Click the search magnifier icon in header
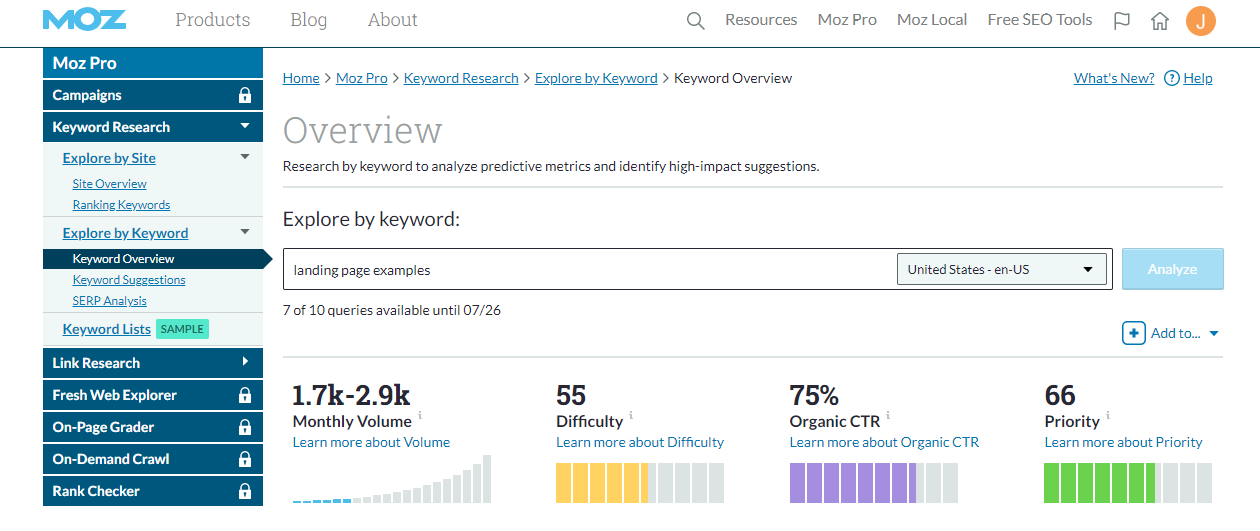The height and width of the screenshot is (531, 1260). (x=696, y=21)
